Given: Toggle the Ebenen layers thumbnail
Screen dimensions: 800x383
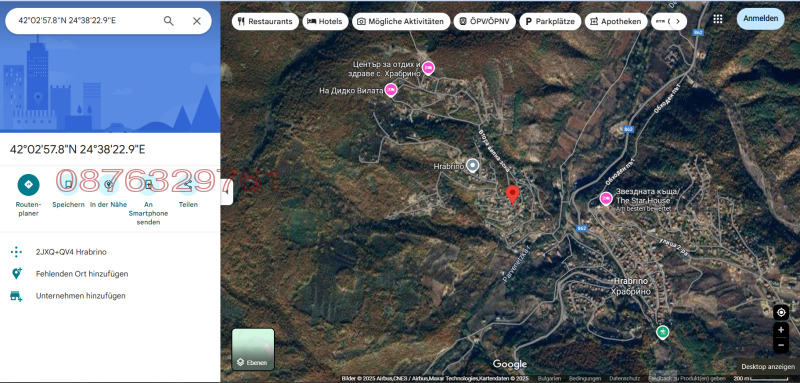Looking at the screenshot, I should [253, 349].
